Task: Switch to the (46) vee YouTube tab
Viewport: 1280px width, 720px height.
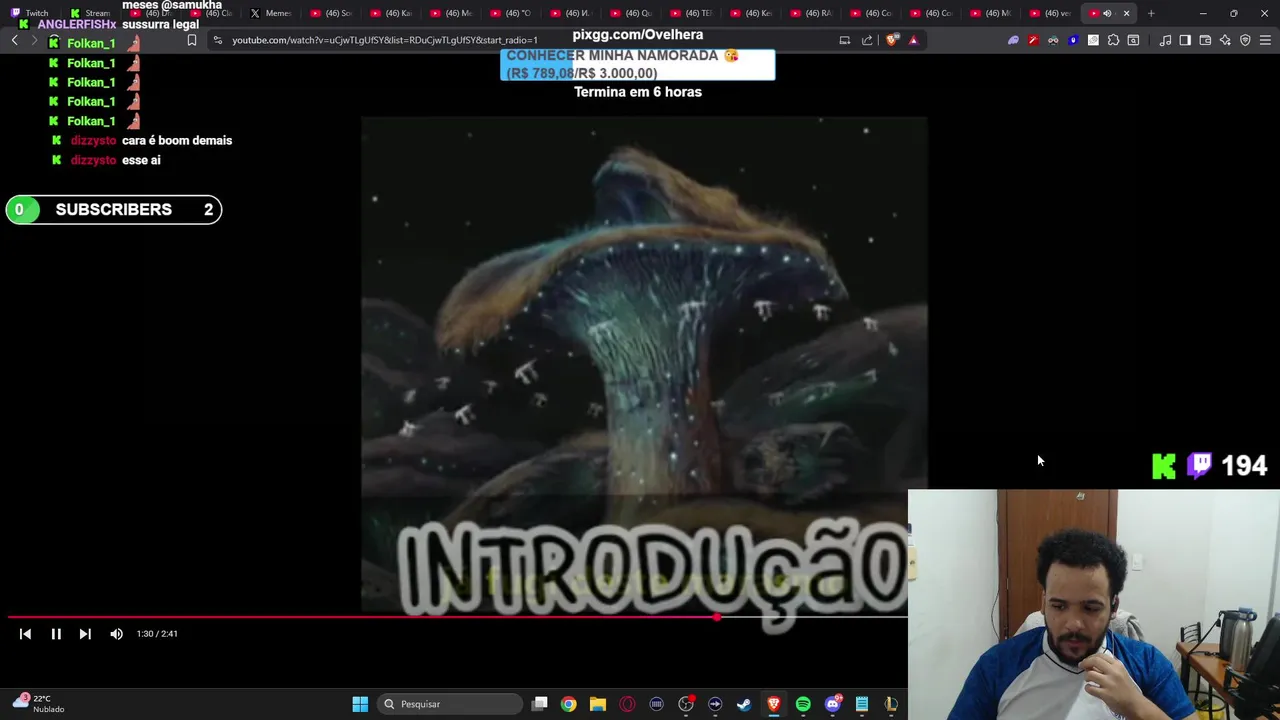Action: [x=1050, y=13]
